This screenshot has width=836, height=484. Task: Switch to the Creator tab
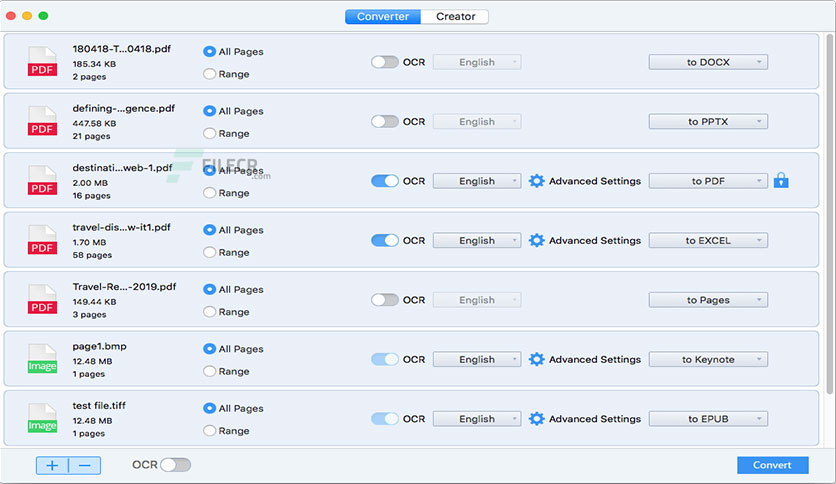point(455,17)
